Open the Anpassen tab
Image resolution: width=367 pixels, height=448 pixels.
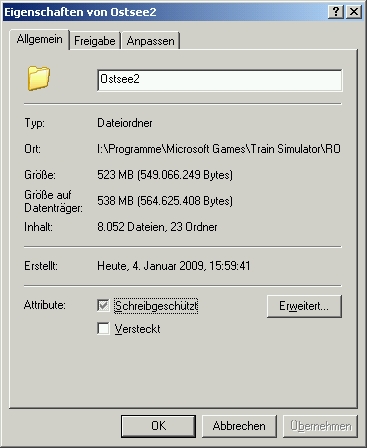(x=150, y=41)
